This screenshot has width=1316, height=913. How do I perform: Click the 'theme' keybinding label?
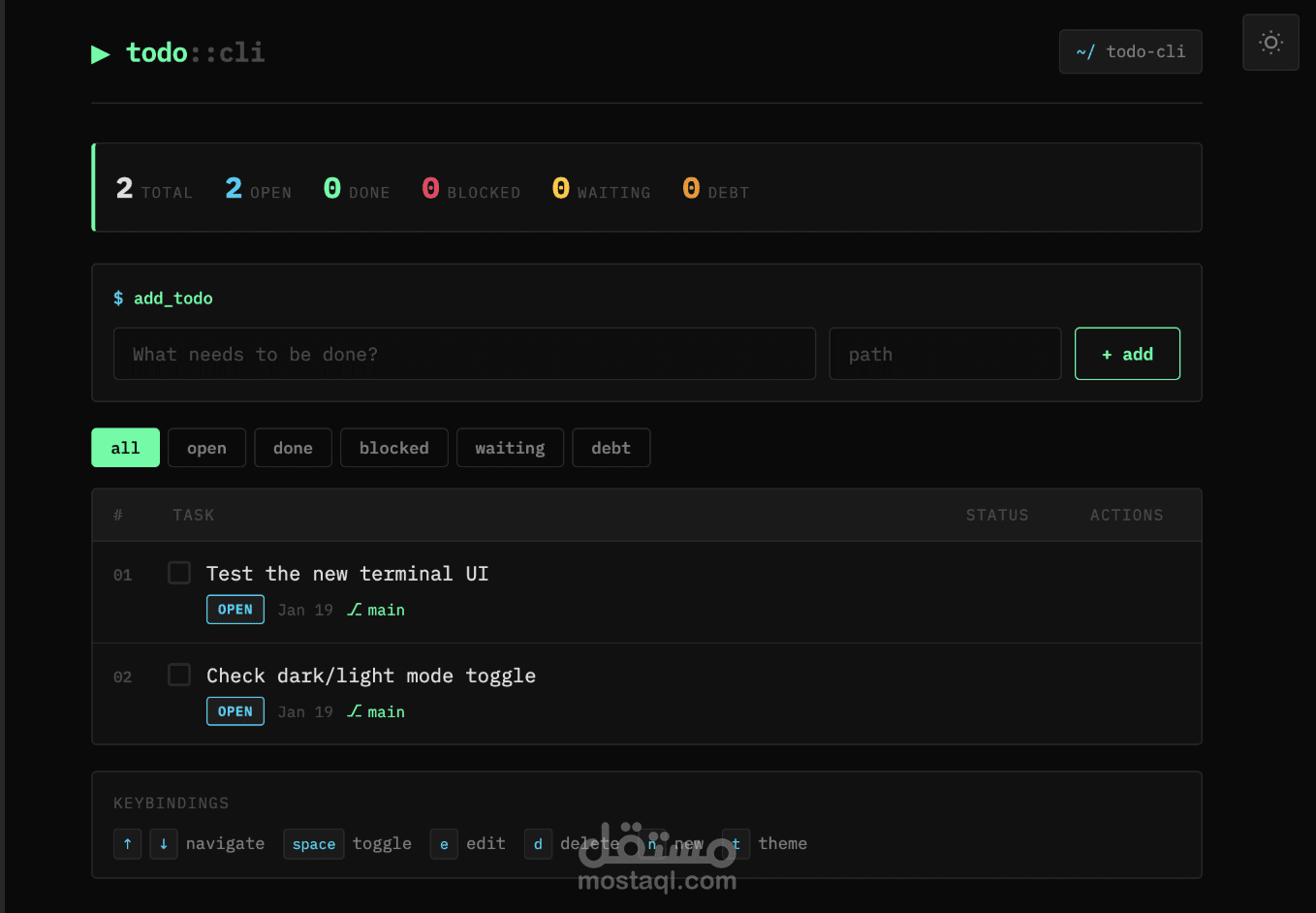(x=783, y=844)
